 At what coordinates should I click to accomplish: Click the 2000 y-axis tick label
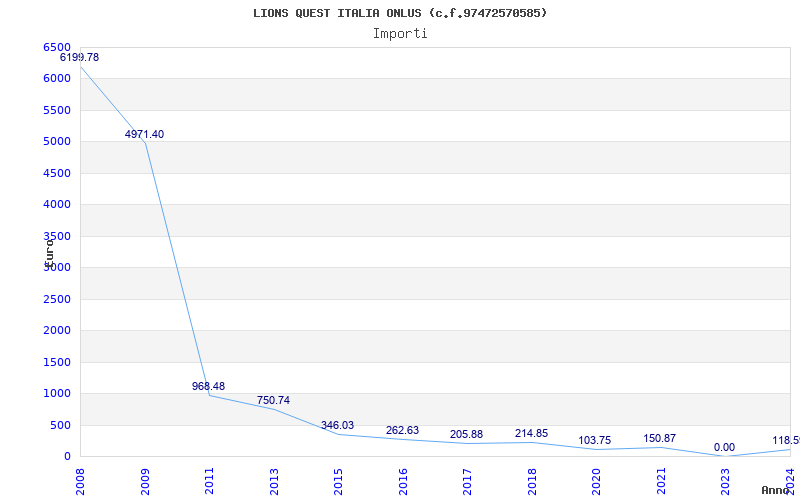pyautogui.click(x=57, y=331)
